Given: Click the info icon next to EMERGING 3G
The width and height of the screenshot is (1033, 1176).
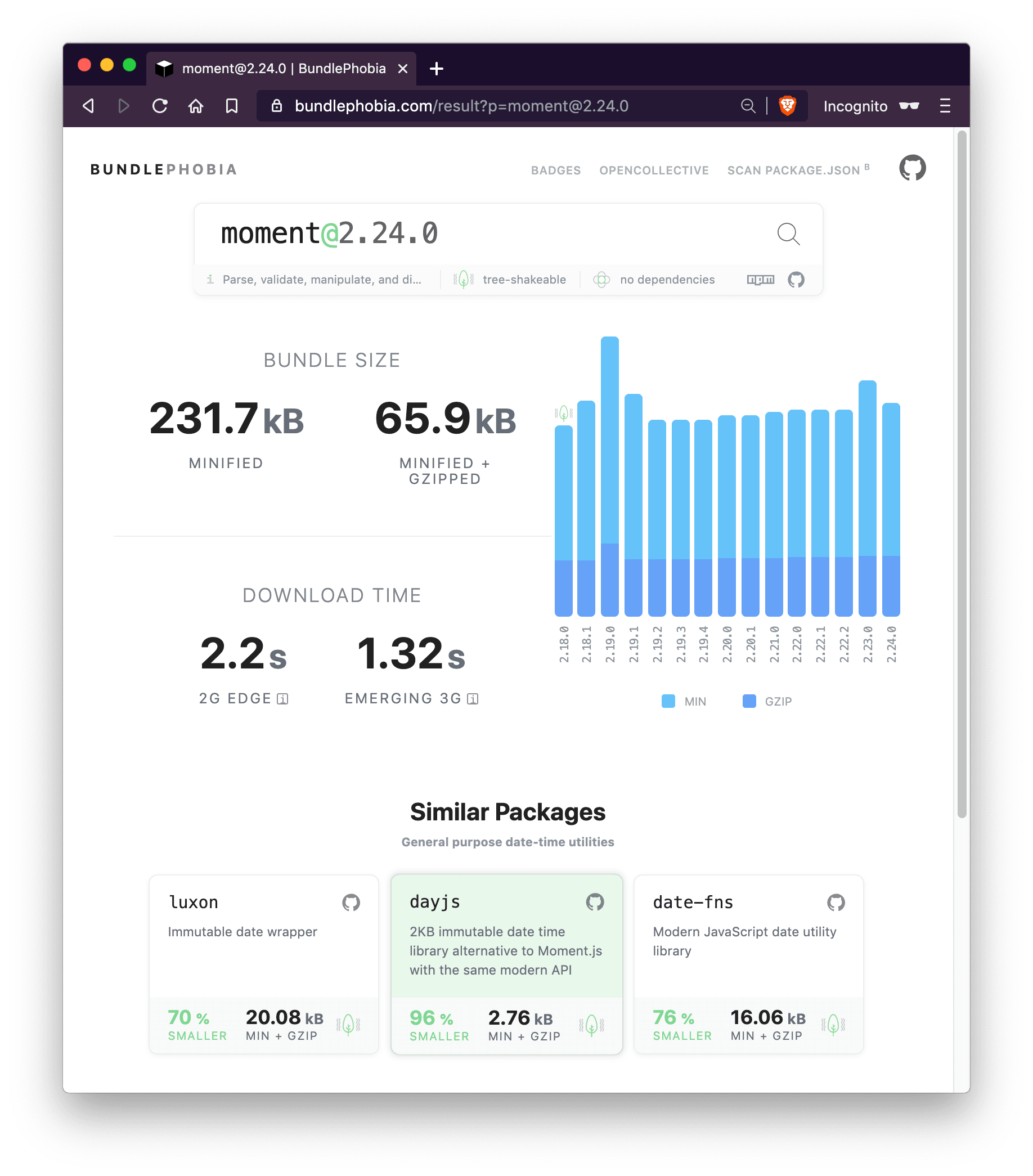Looking at the screenshot, I should 471,698.
